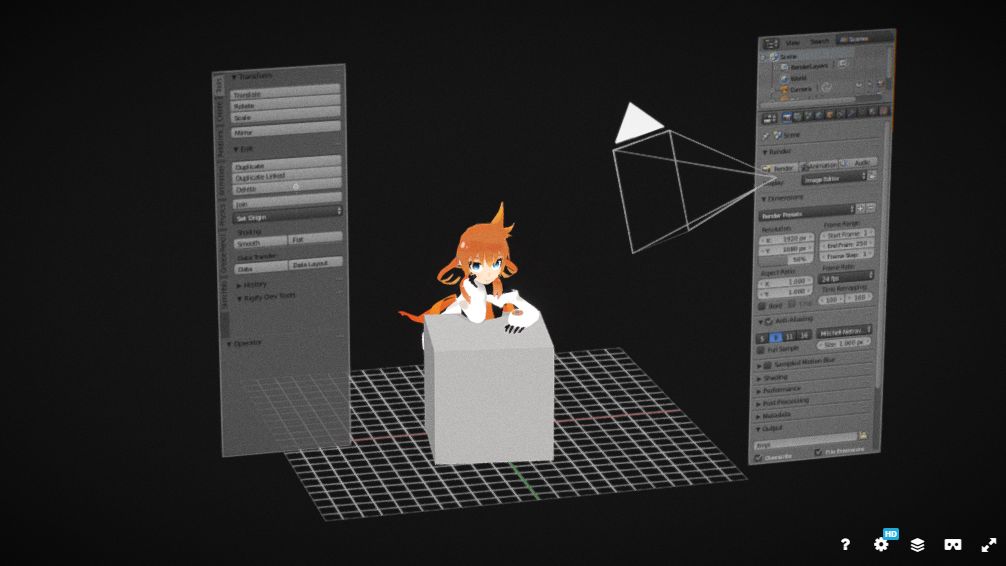Expand the Post Processing section

[782, 402]
